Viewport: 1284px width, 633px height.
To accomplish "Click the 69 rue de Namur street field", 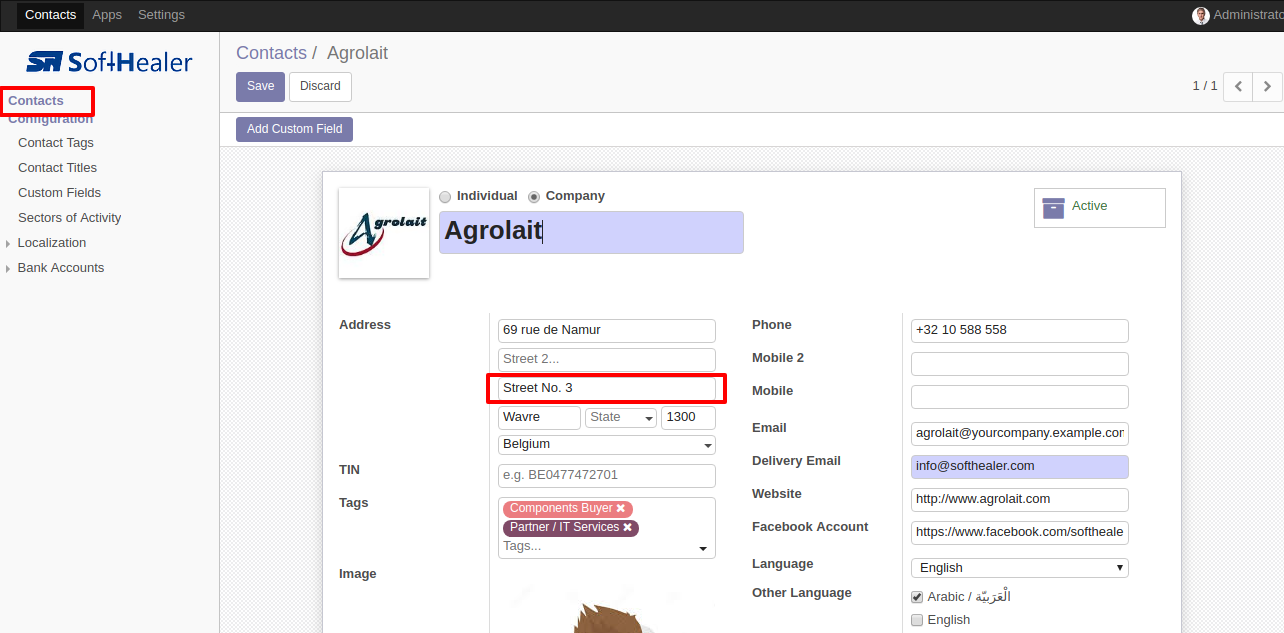I will [607, 331].
